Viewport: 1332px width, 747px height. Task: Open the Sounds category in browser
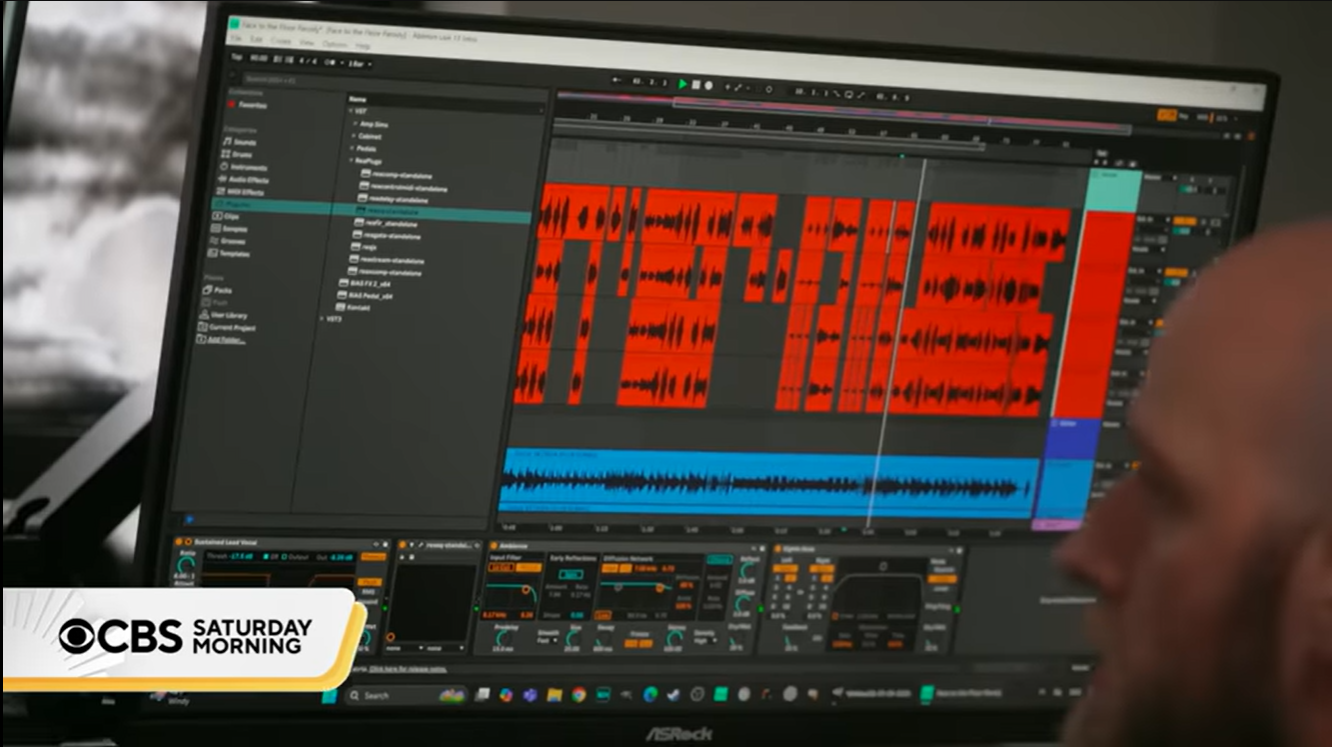point(238,142)
